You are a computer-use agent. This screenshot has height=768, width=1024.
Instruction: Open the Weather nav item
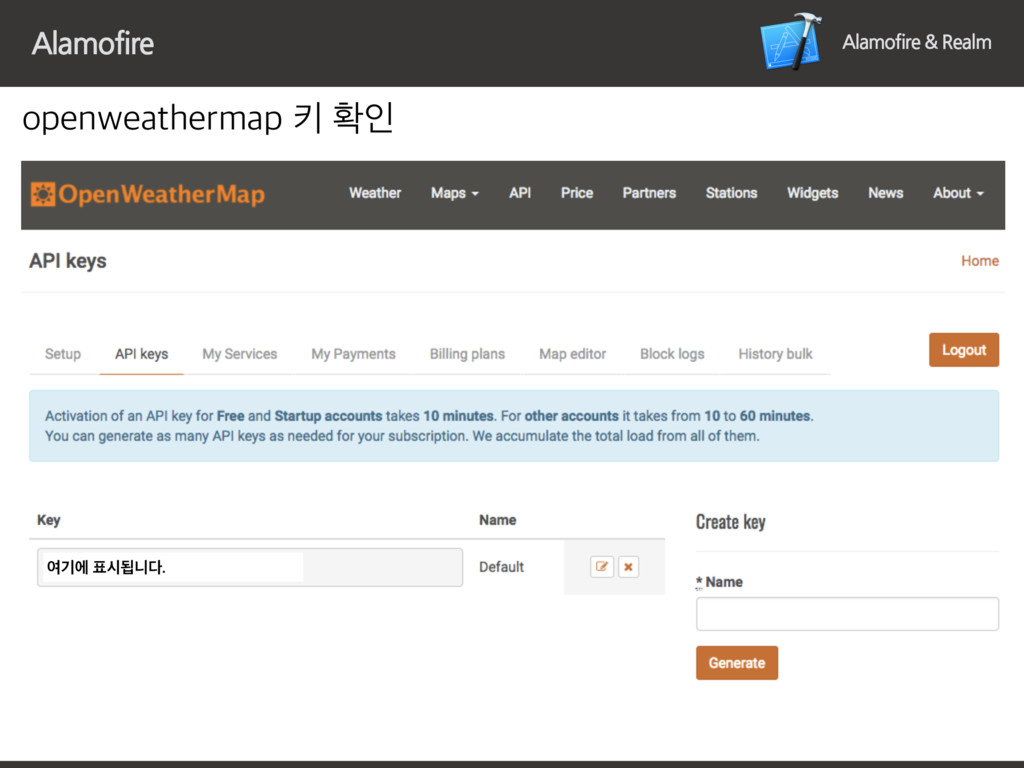375,193
